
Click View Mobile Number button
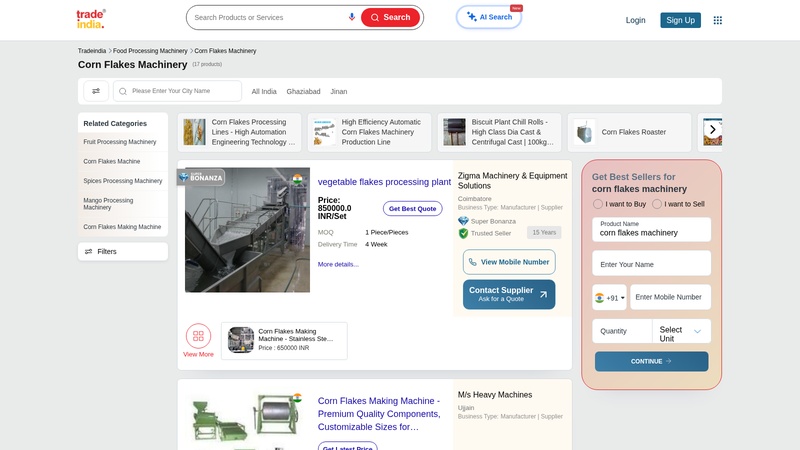click(x=509, y=262)
